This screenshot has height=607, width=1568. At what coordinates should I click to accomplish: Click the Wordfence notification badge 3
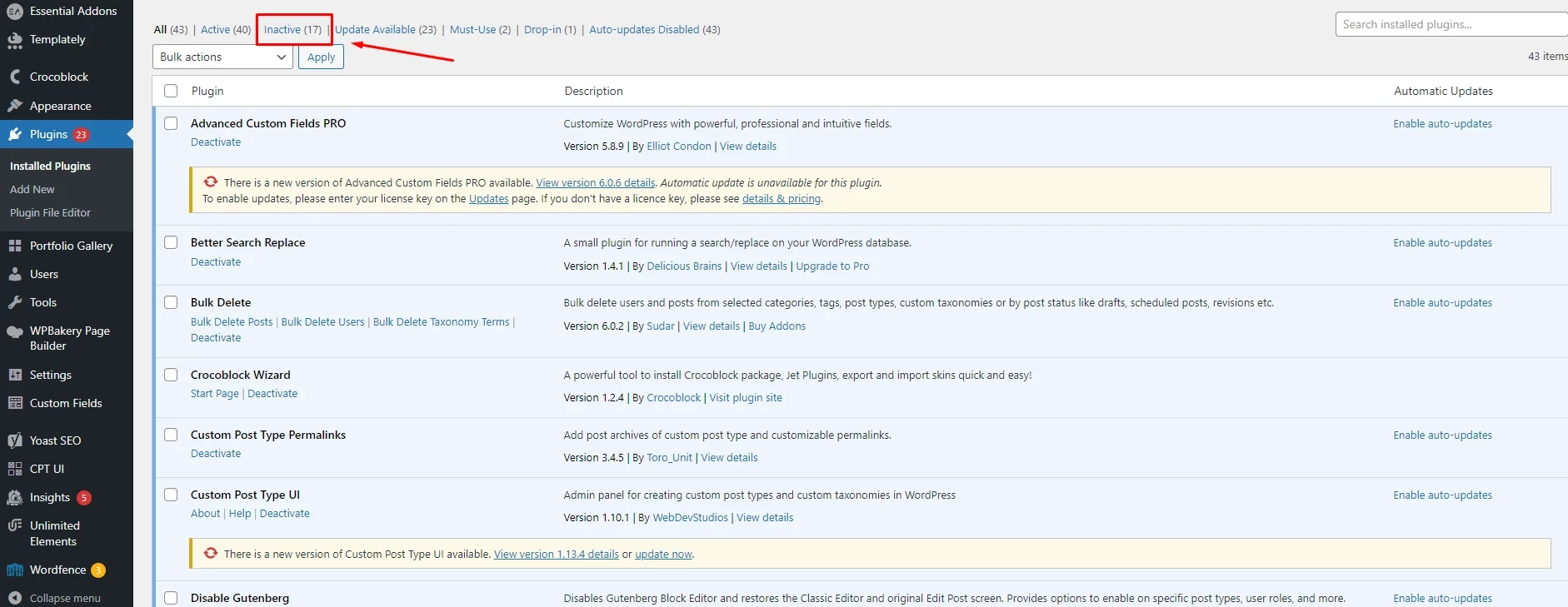pyautogui.click(x=98, y=570)
